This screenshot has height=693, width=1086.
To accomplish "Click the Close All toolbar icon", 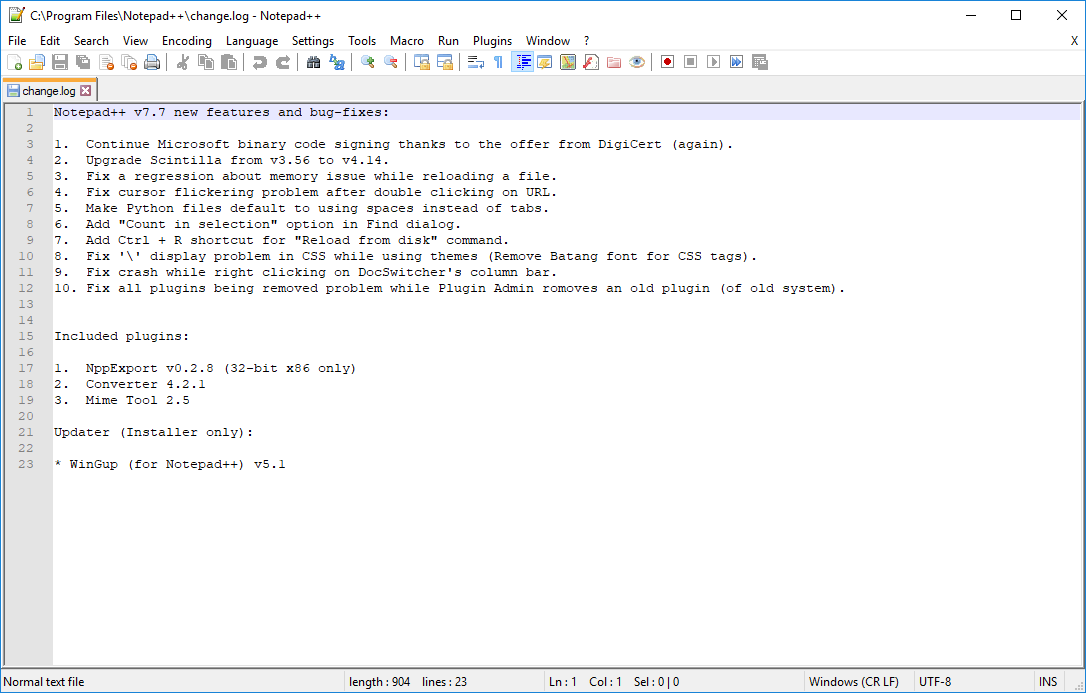I will pos(129,62).
